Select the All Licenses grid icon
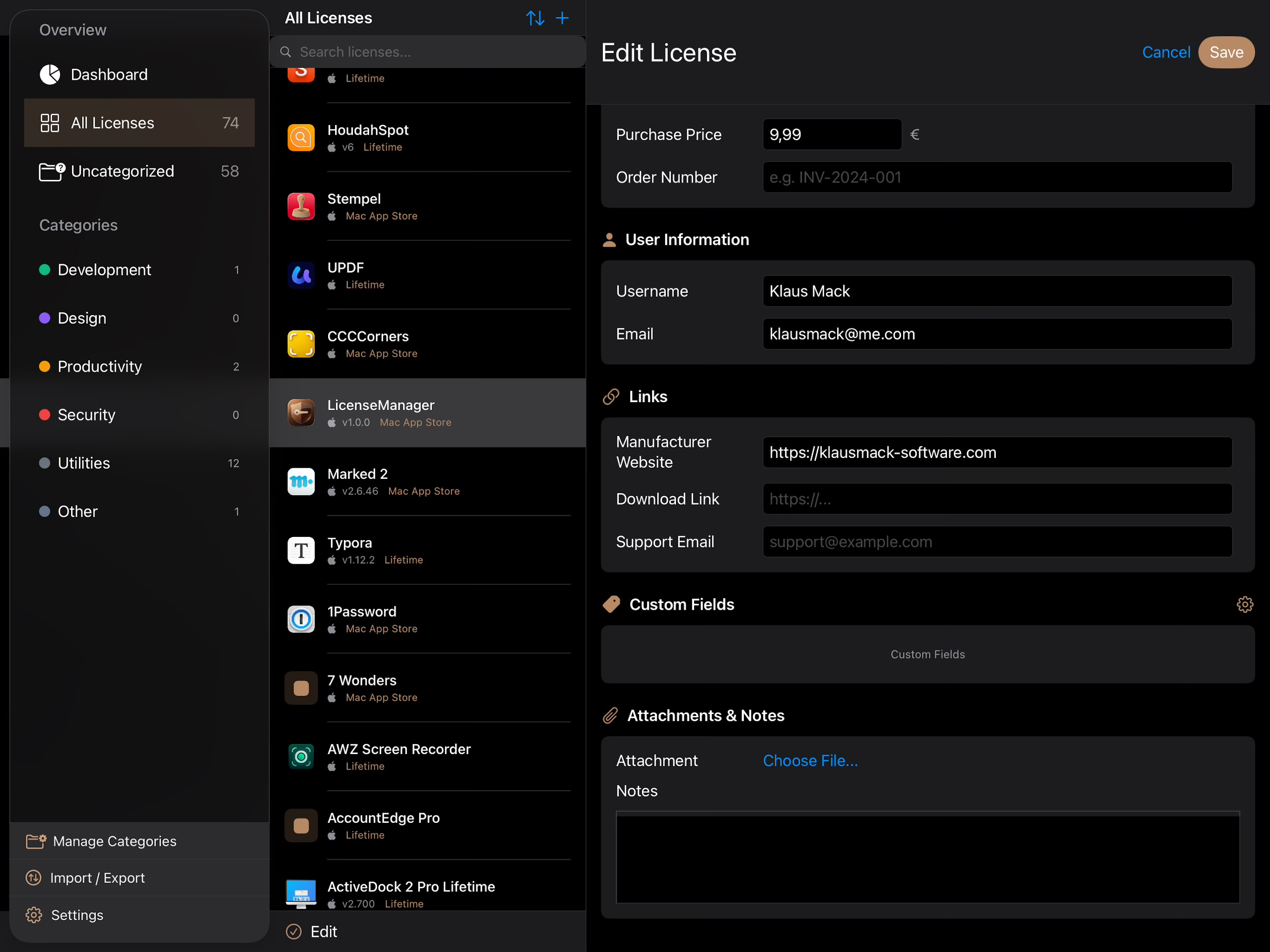The width and height of the screenshot is (1270, 952). point(50,123)
